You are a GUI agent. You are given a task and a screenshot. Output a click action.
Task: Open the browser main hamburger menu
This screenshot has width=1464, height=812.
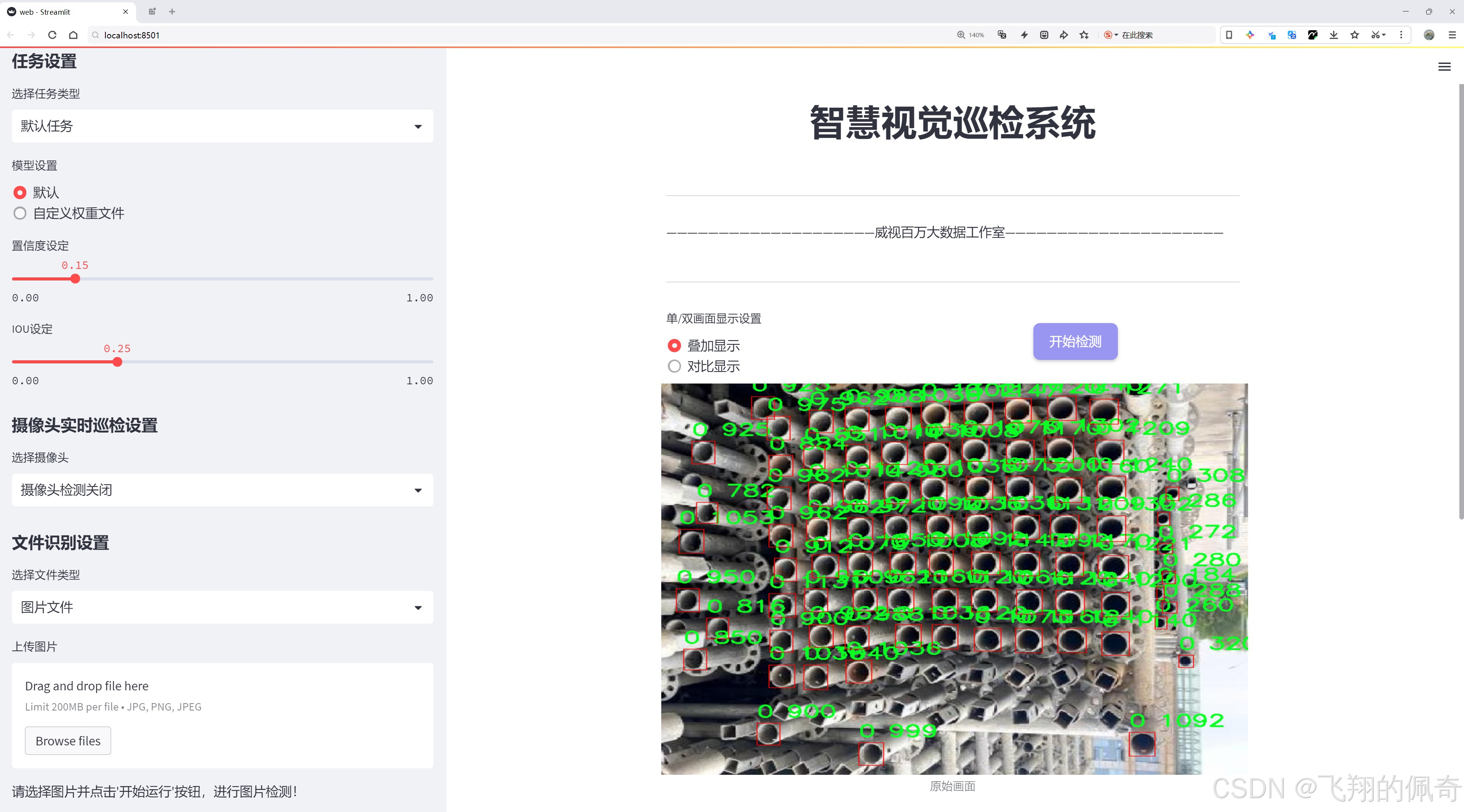[1452, 34]
